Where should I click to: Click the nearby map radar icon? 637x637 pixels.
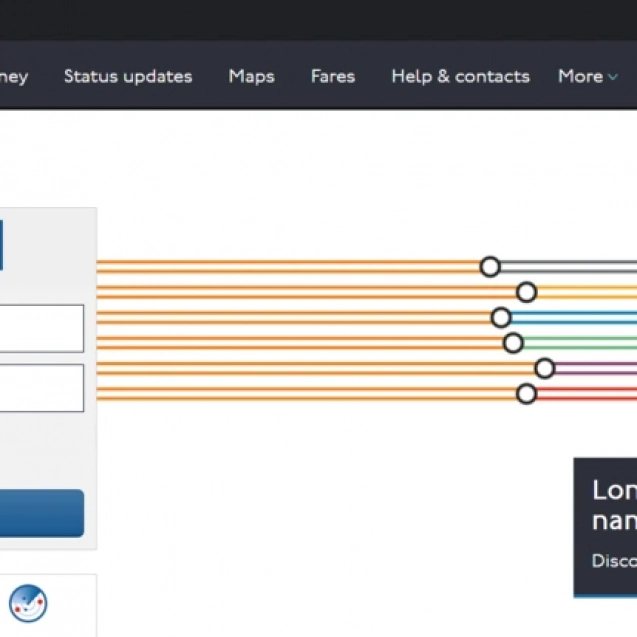point(28,603)
